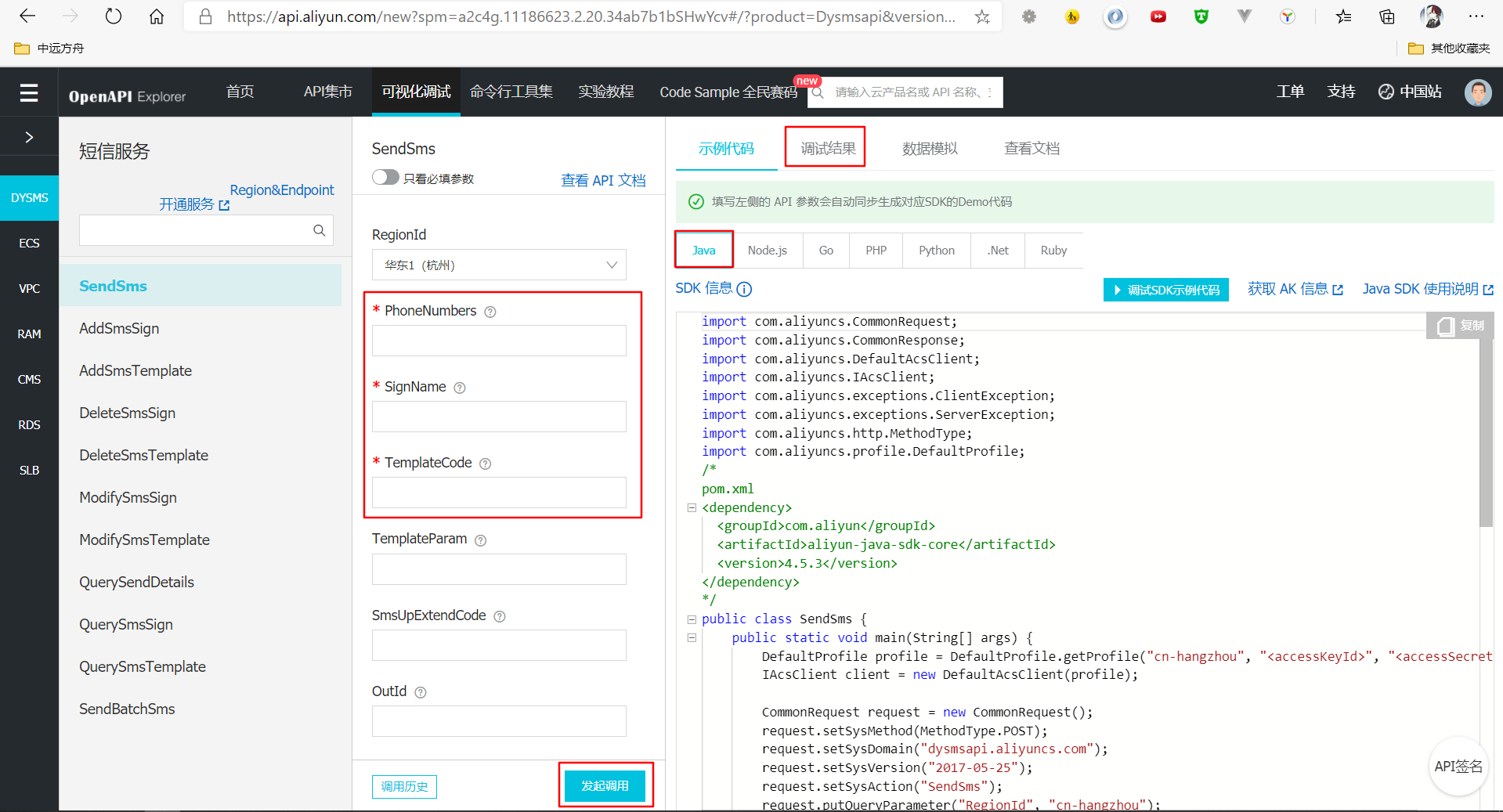This screenshot has height=812, width=1503.
Task: Switch to the 调试结果 tab
Action: pos(825,148)
